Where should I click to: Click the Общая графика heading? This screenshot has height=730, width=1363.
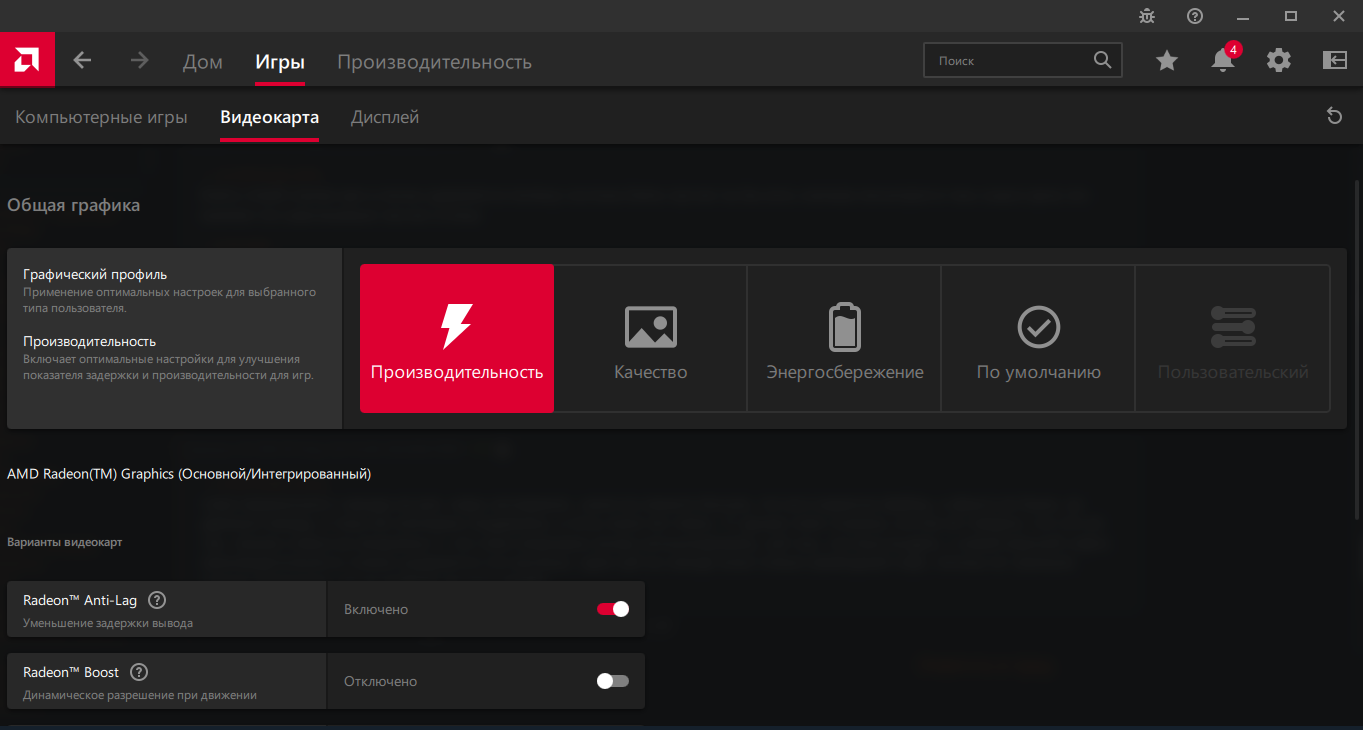click(x=74, y=205)
